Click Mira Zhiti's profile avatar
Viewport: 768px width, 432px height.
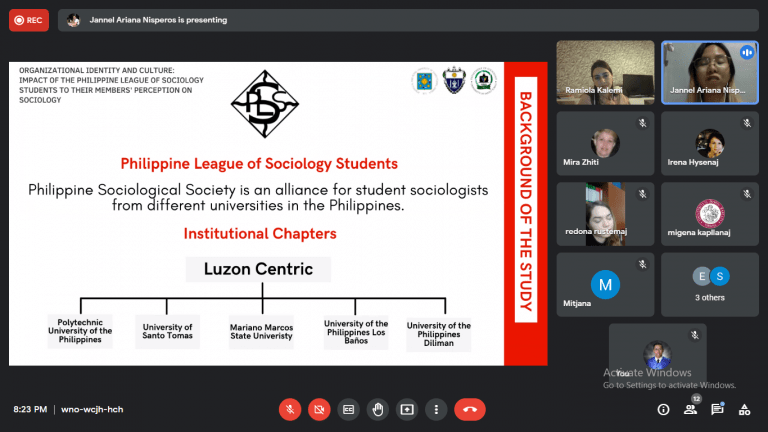[x=605, y=143]
